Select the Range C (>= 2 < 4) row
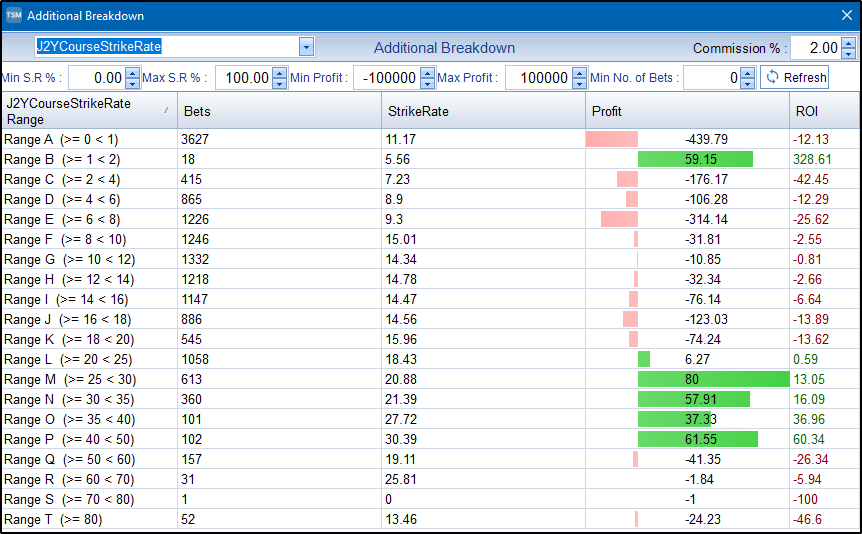This screenshot has height=534, width=862. (430, 179)
